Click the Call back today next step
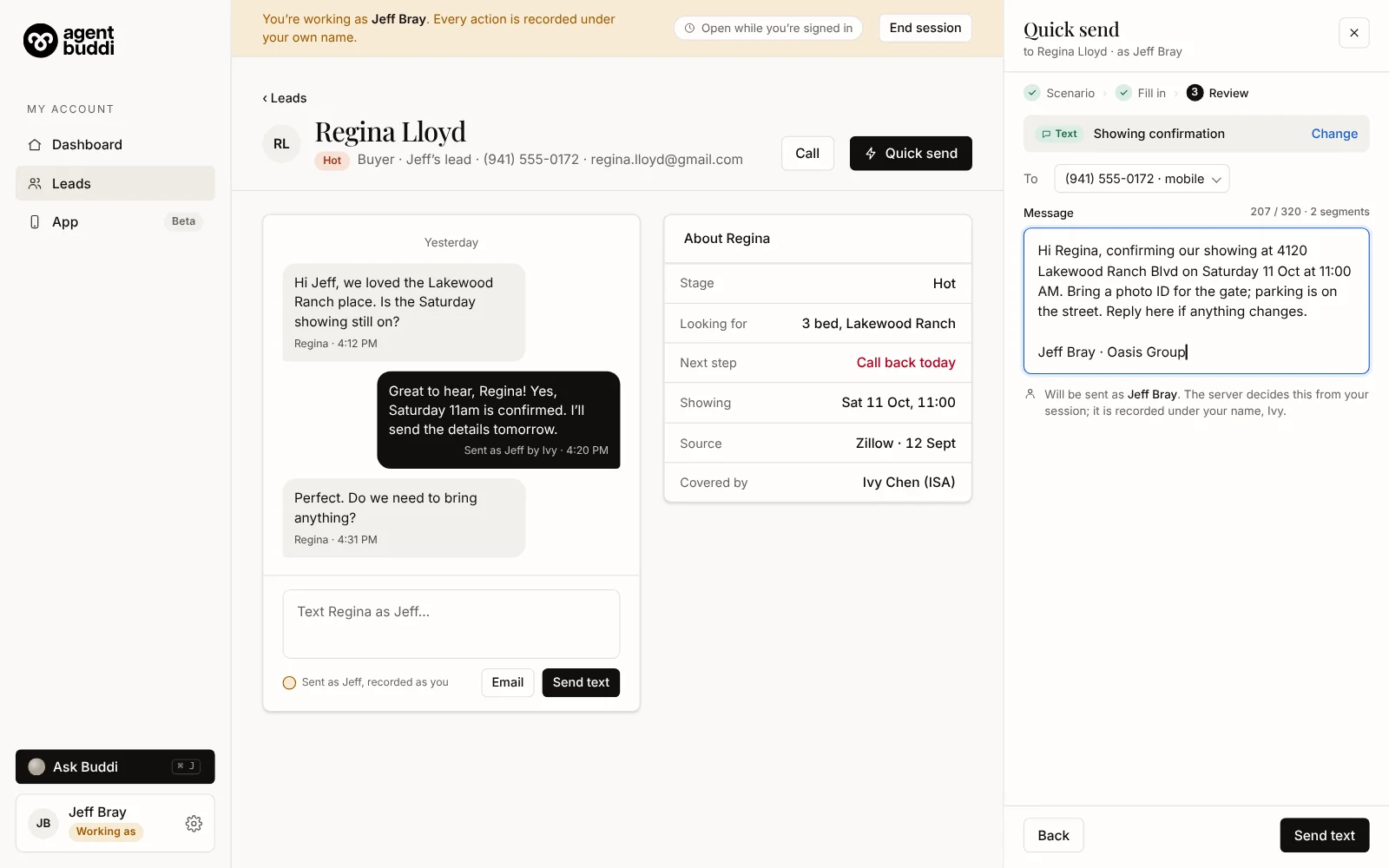This screenshot has width=1389, height=868. point(905,363)
